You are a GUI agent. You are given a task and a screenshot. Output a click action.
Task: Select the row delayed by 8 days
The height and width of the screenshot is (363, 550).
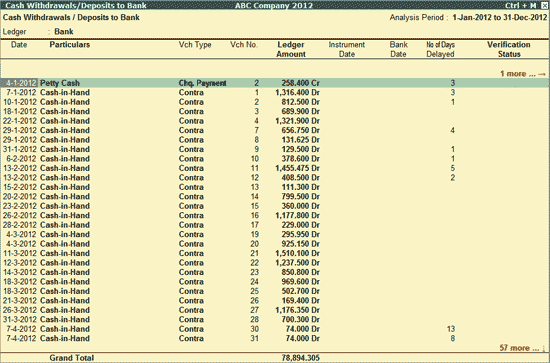point(275,339)
